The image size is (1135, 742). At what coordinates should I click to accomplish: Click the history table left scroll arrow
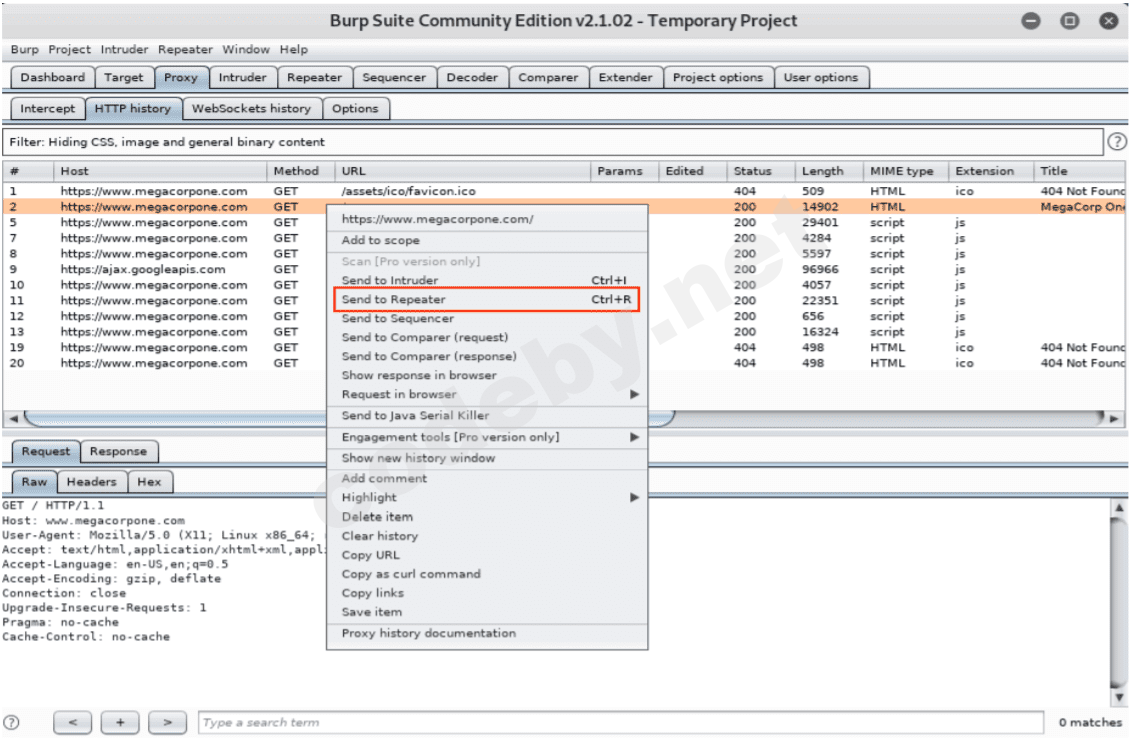point(13,418)
